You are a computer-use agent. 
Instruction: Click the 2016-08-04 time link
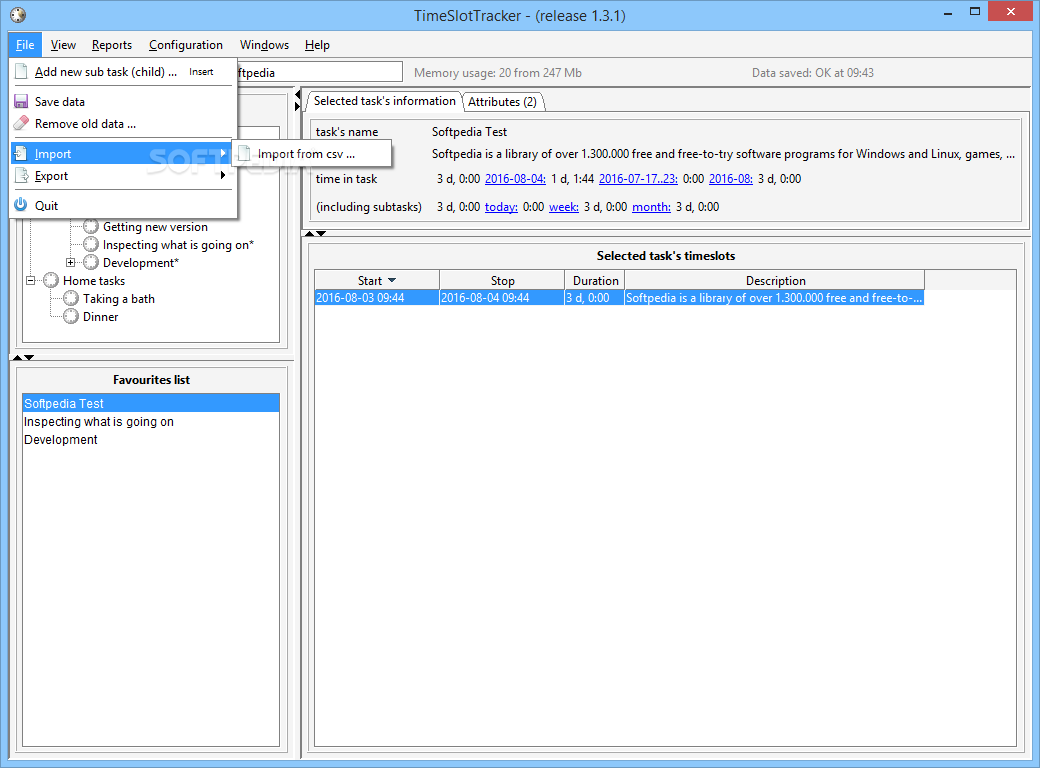pos(515,178)
